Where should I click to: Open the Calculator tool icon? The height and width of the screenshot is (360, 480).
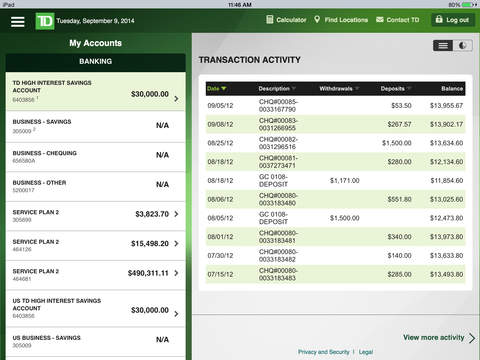pyautogui.click(x=270, y=20)
